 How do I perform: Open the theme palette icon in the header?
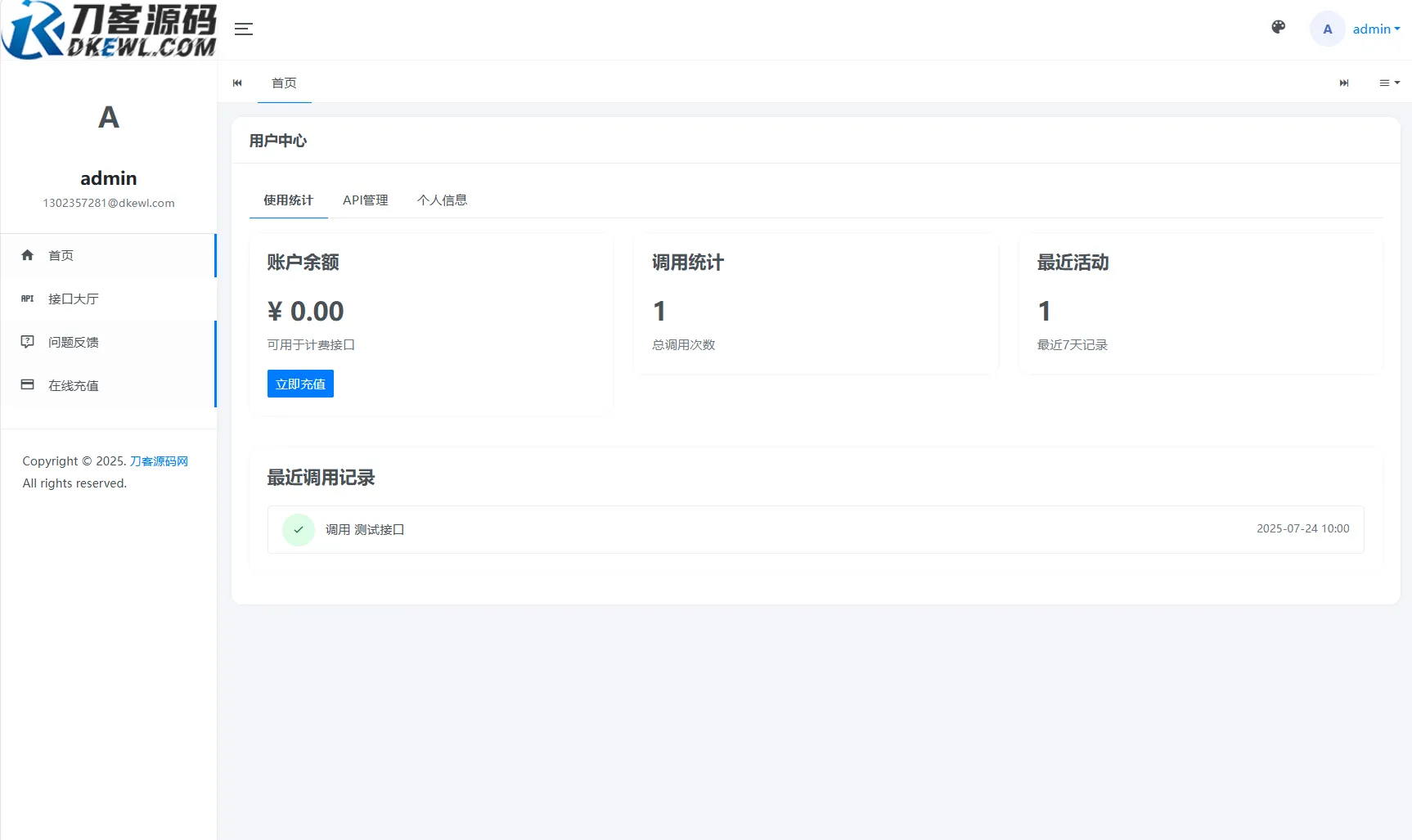(1277, 28)
